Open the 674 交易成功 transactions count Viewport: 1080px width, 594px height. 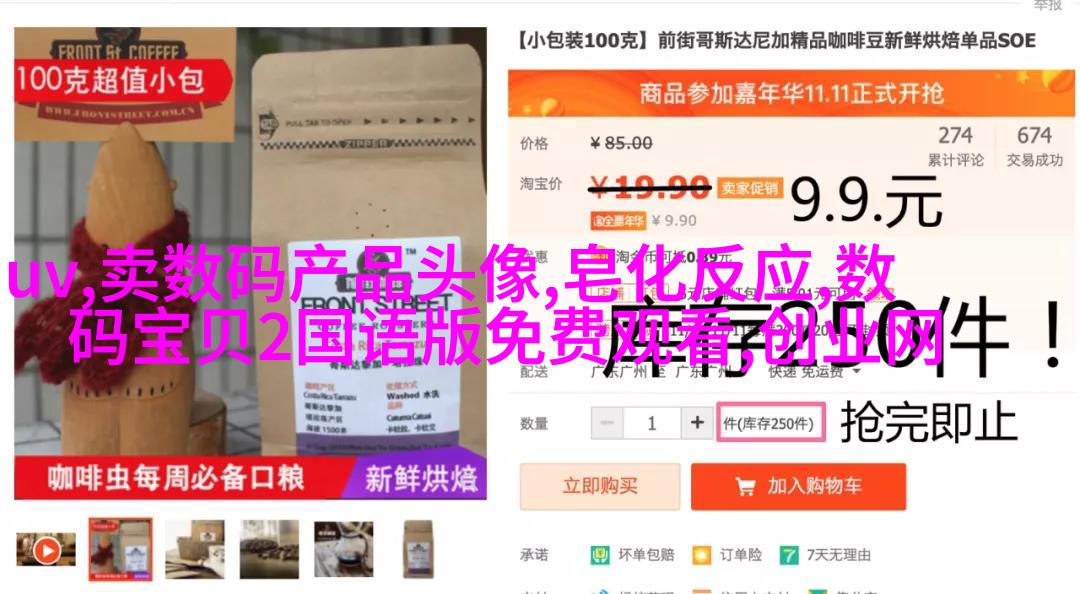coord(1035,145)
